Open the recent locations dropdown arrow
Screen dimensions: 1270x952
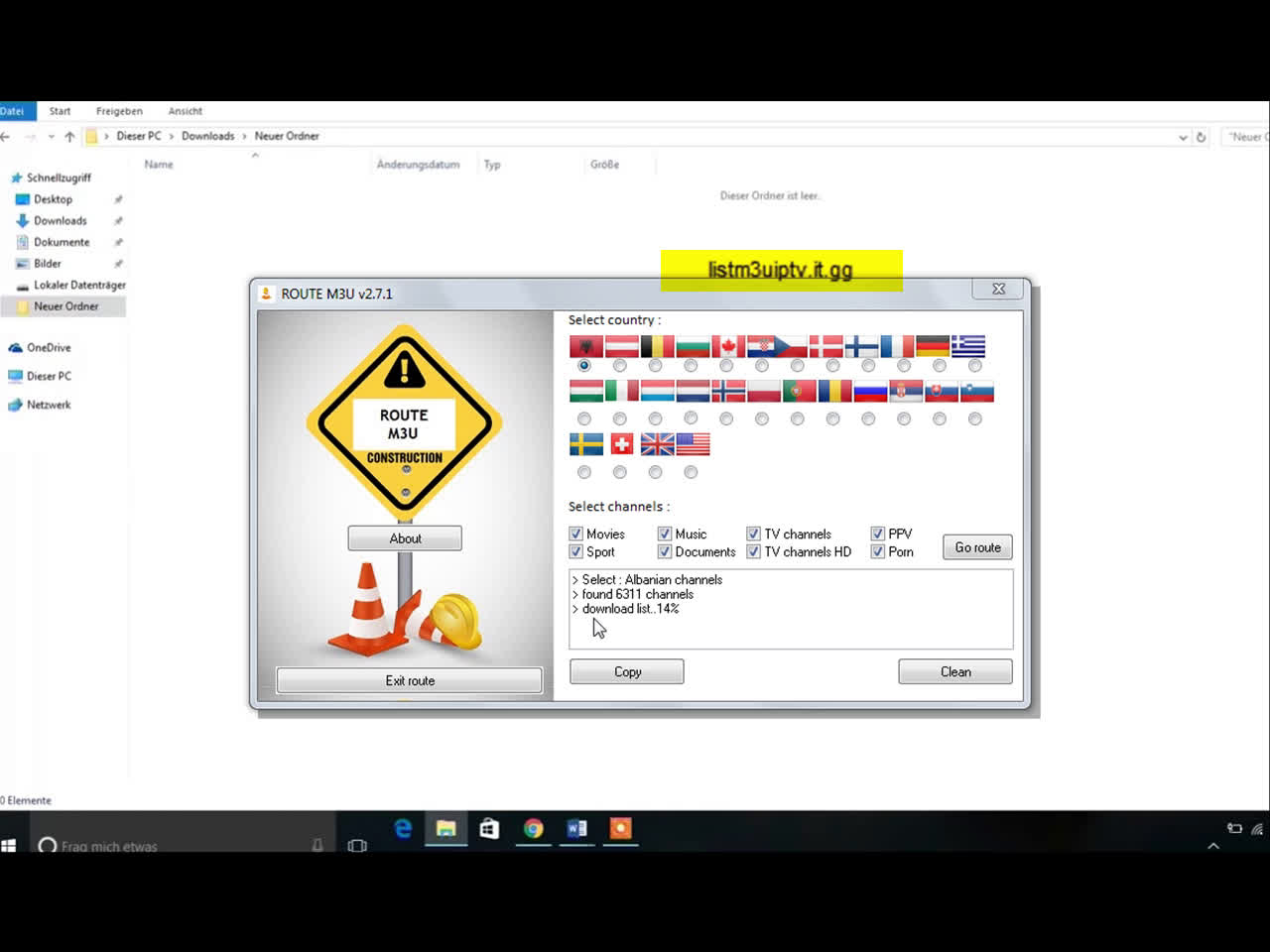51,137
